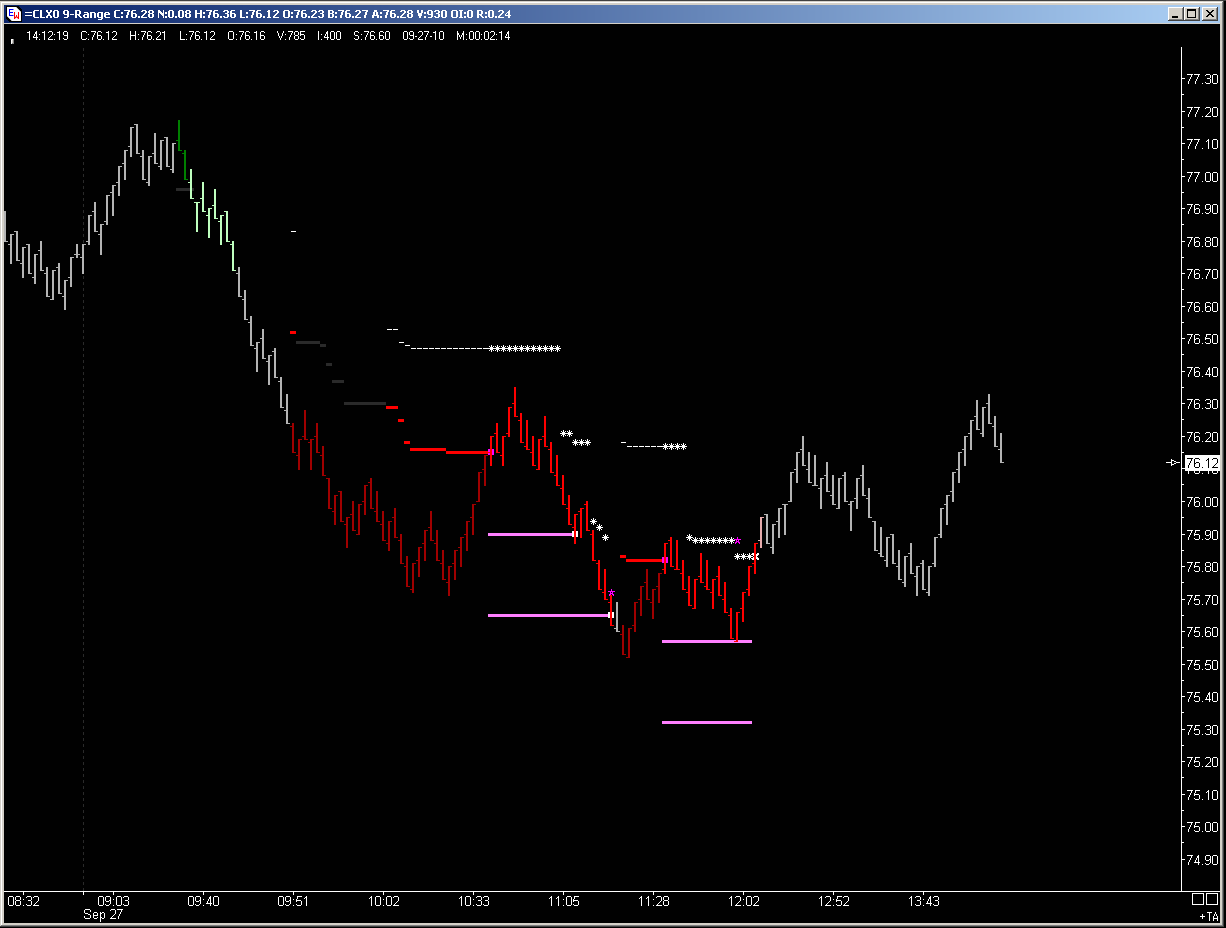Click the long white asterisk row near 76.47
The width and height of the screenshot is (1226, 928).
tap(525, 349)
